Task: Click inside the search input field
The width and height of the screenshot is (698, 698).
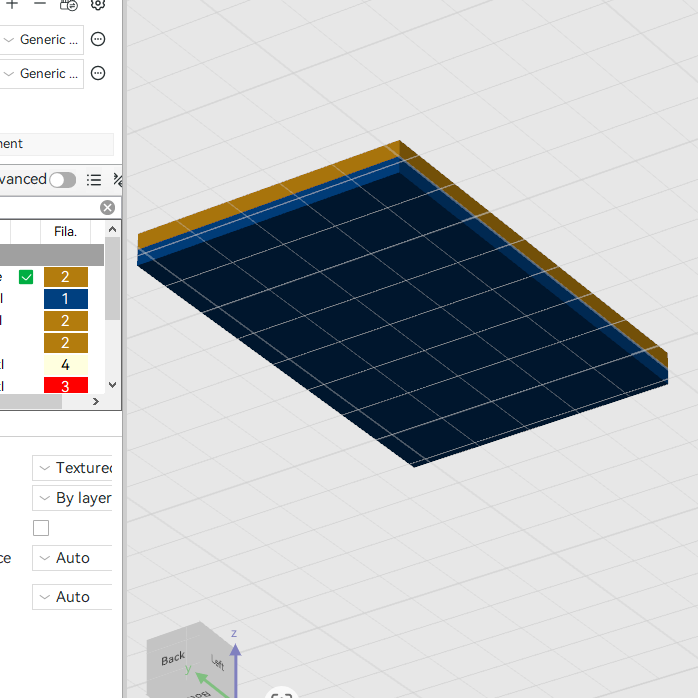Action: coord(49,207)
